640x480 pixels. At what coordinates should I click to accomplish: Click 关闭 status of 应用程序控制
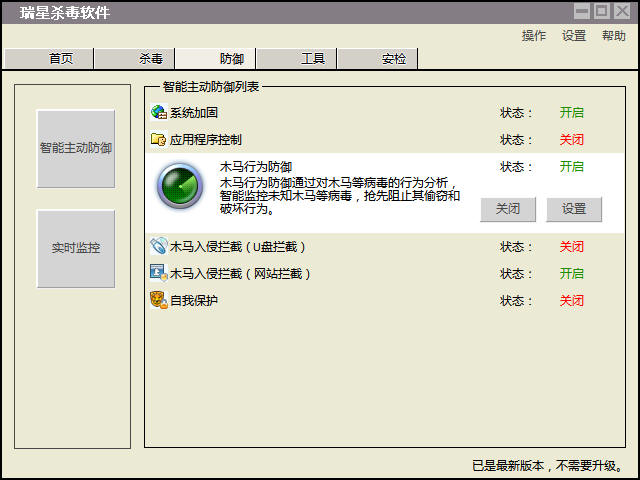571,140
